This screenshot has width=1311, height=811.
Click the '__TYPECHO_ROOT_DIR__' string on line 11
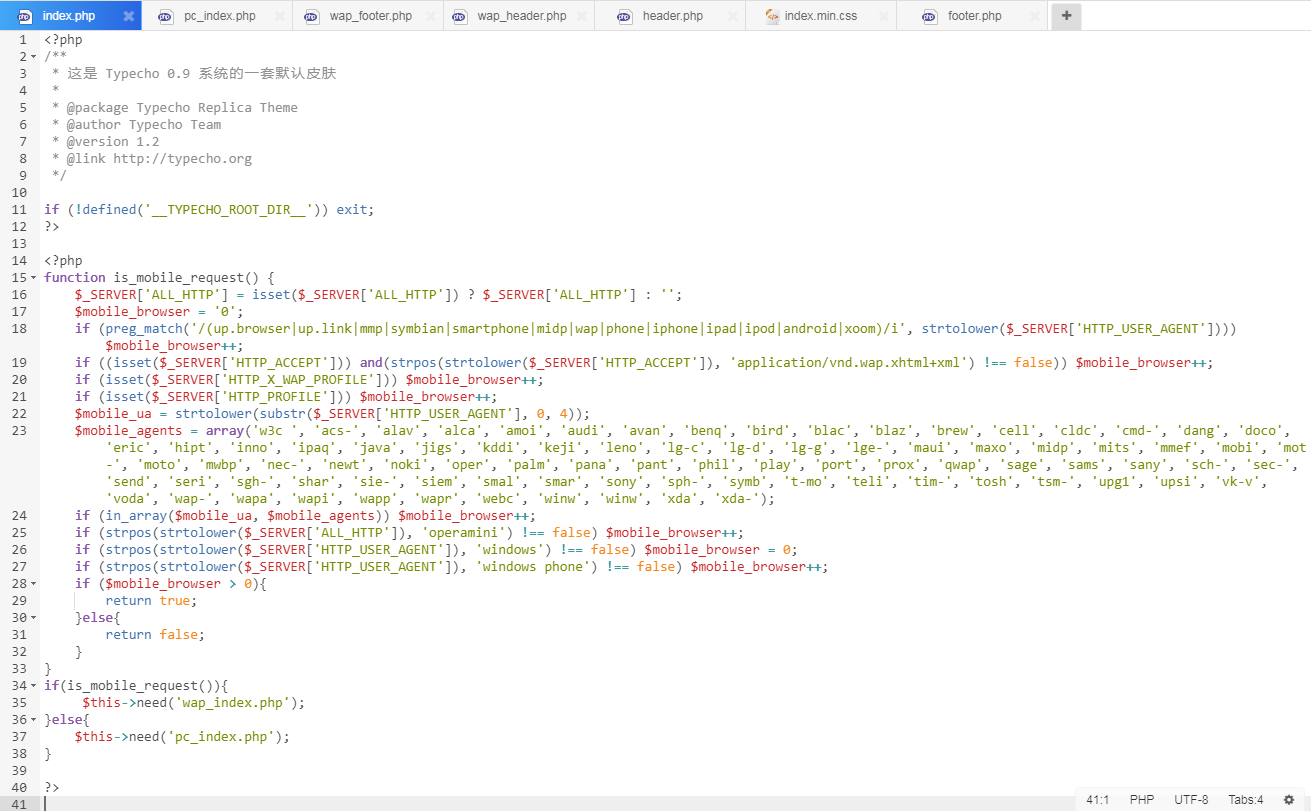[x=229, y=210]
